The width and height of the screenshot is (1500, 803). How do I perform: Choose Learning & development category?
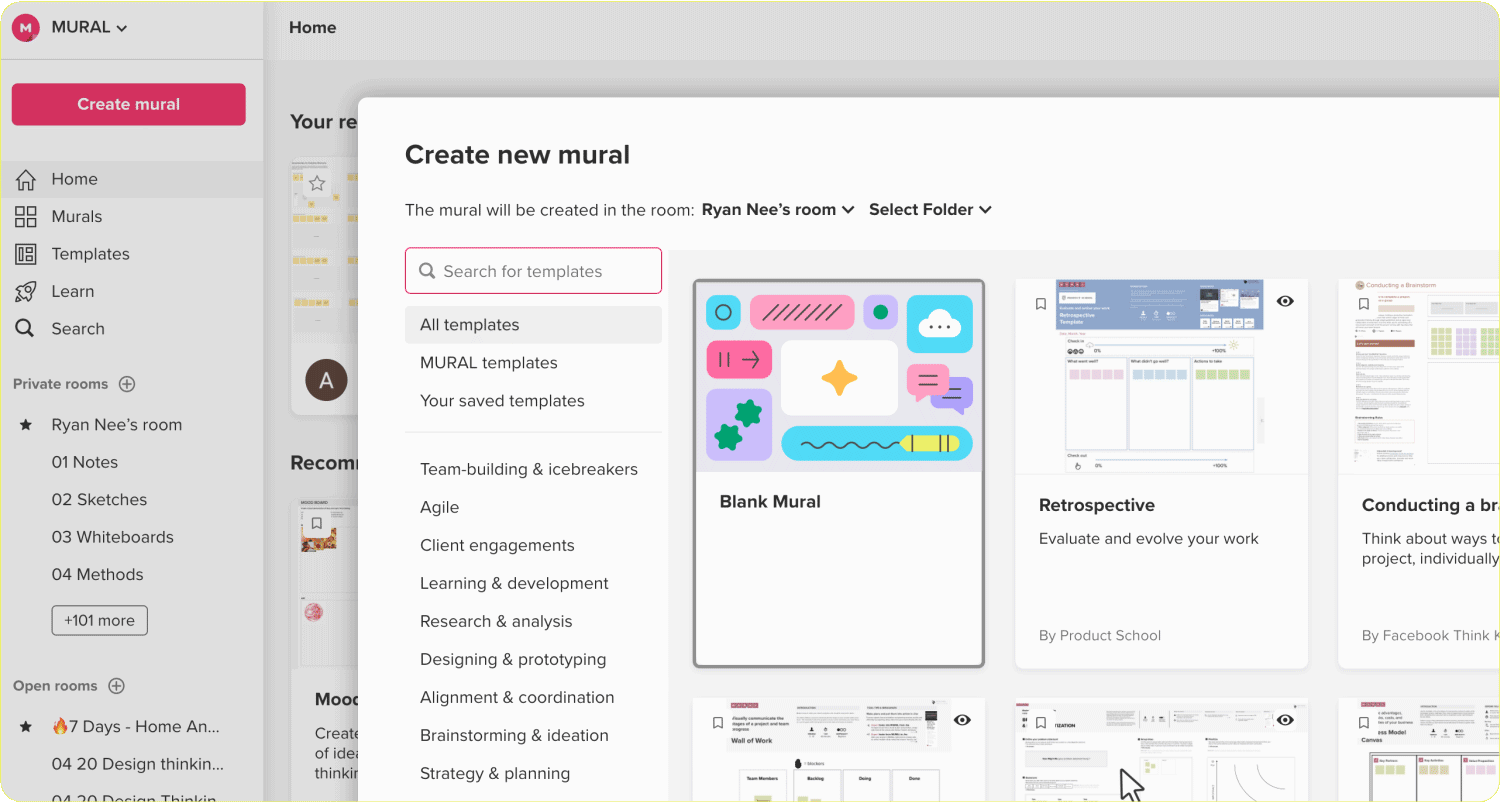coord(514,583)
